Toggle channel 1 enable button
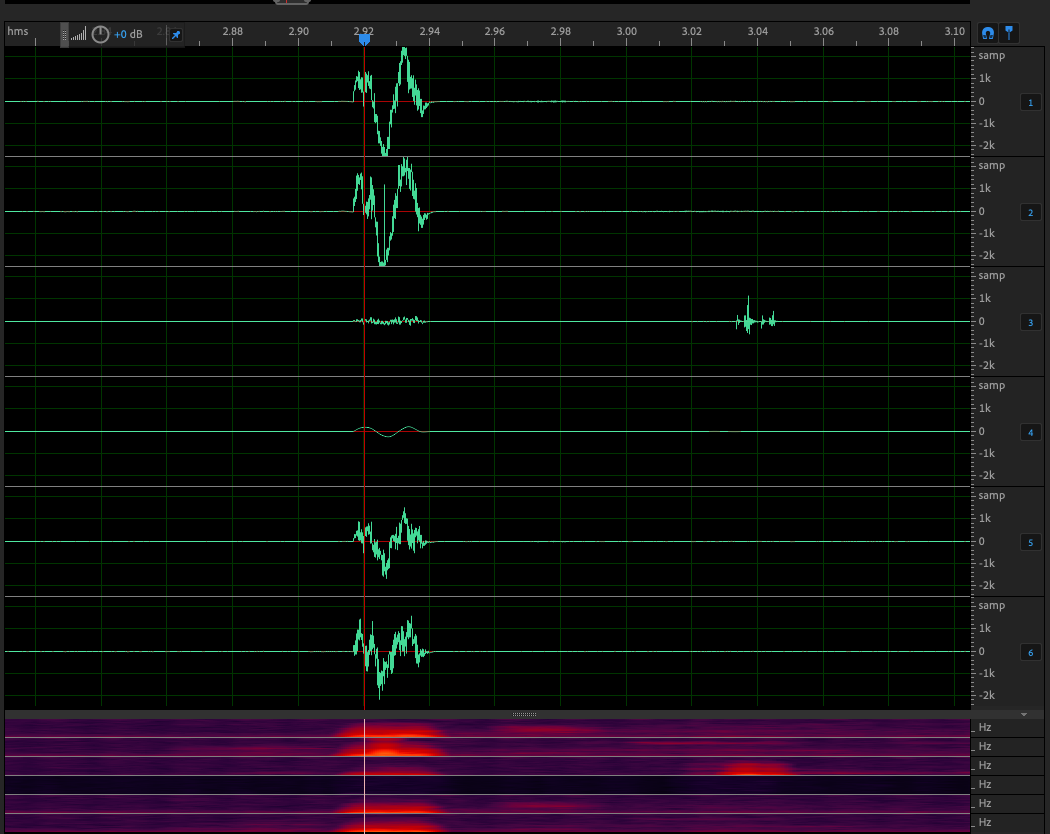The width and height of the screenshot is (1050, 834). (1030, 103)
